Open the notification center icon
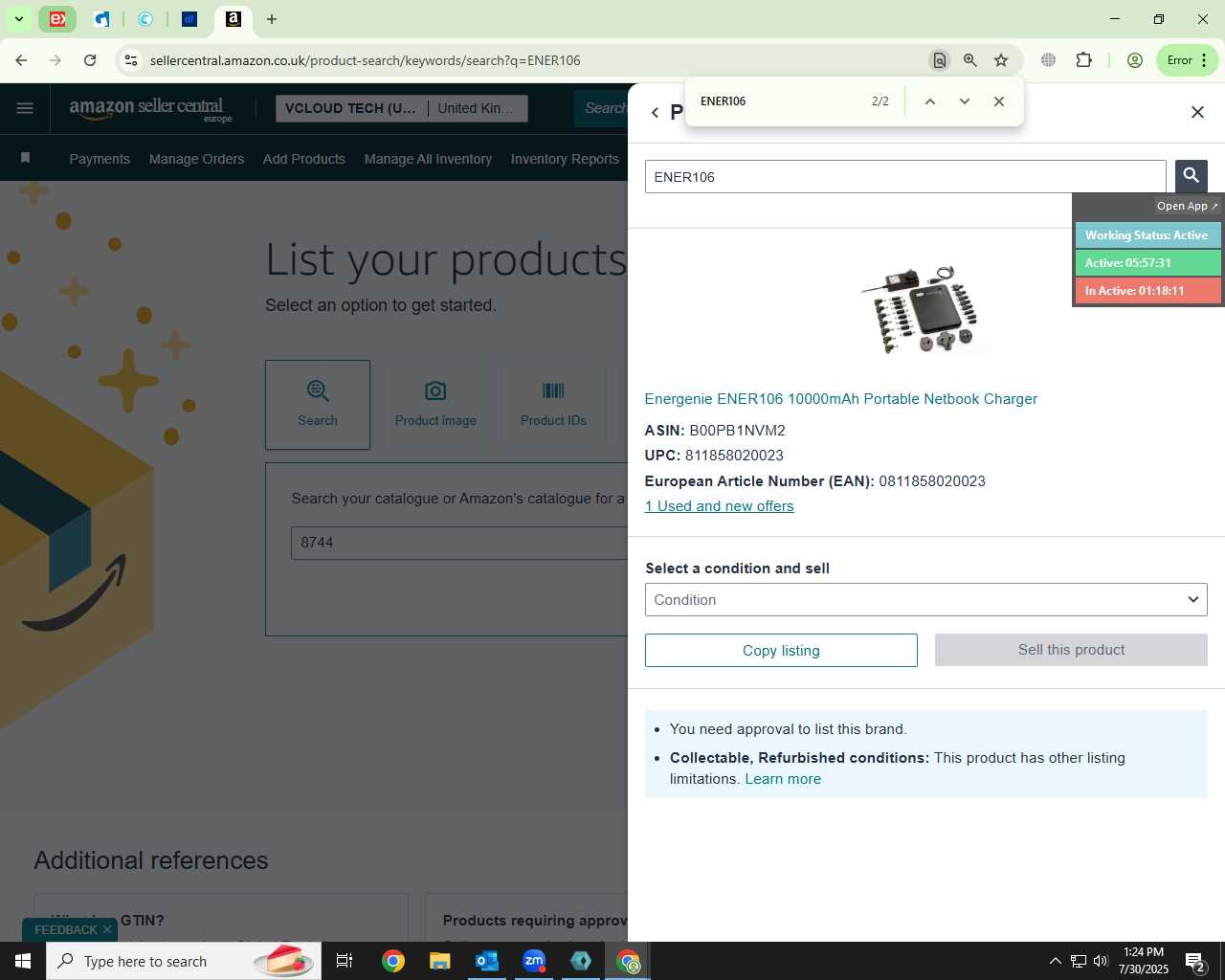The image size is (1225, 980). pos(1194,961)
